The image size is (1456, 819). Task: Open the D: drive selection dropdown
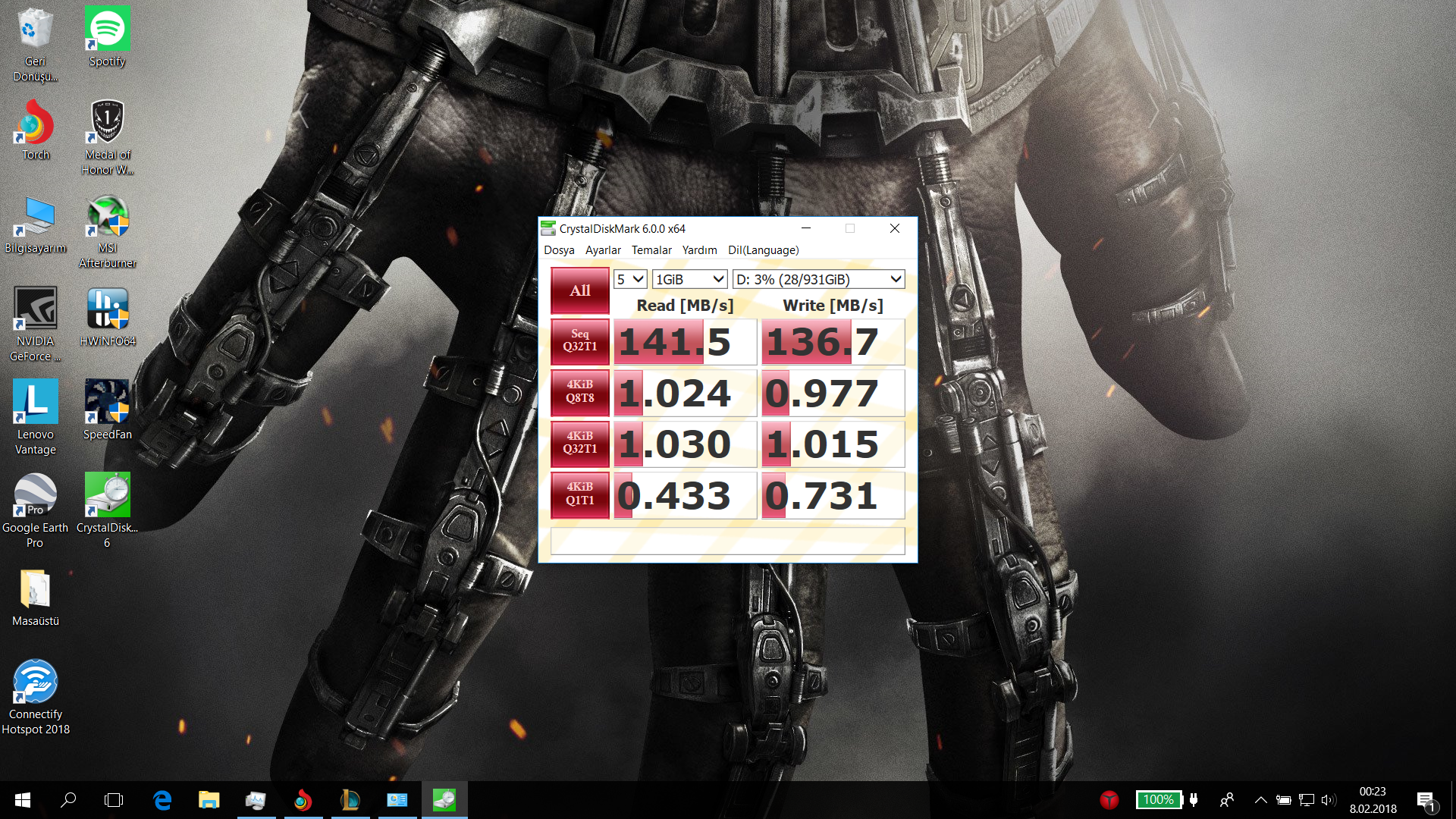point(818,279)
